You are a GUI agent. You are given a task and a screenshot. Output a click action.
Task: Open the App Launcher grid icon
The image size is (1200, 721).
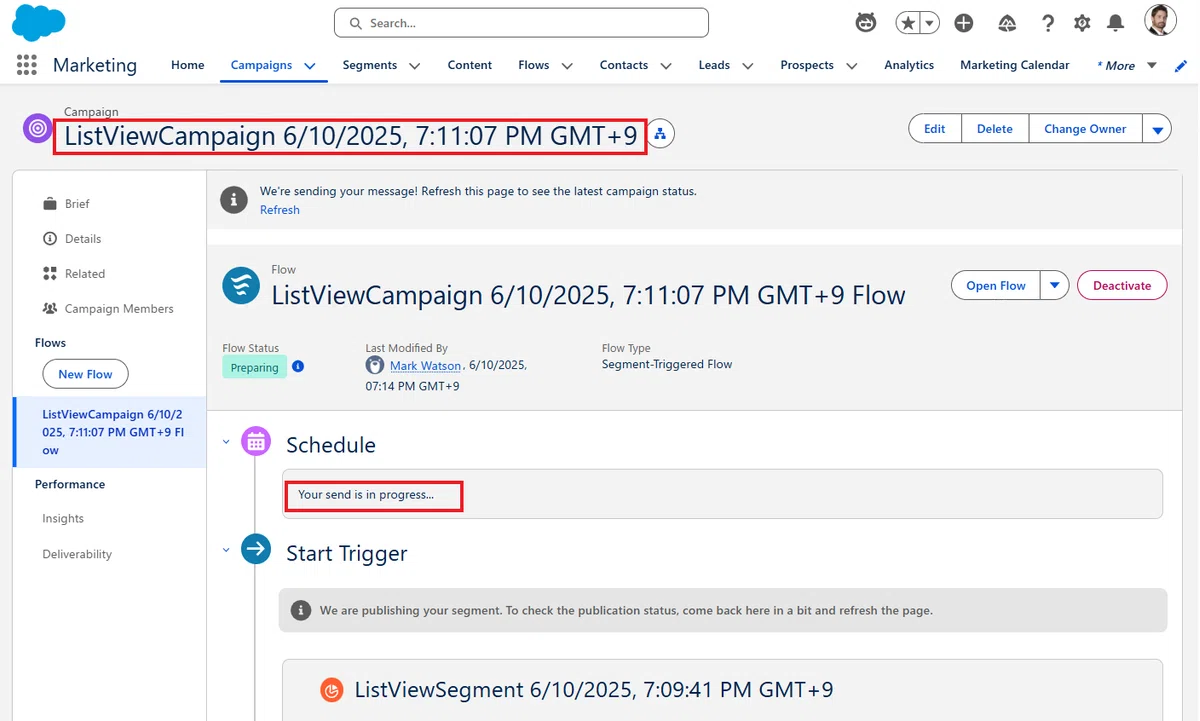27,65
